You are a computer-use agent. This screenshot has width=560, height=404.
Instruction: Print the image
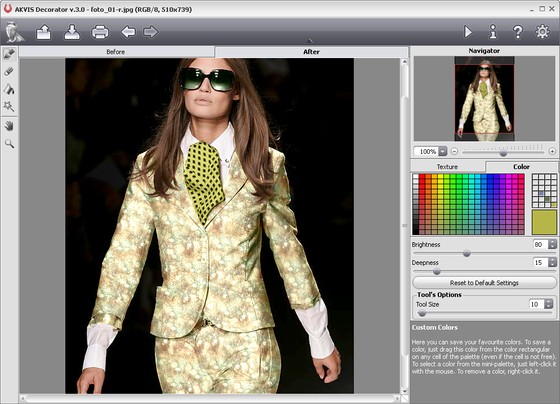(100, 32)
